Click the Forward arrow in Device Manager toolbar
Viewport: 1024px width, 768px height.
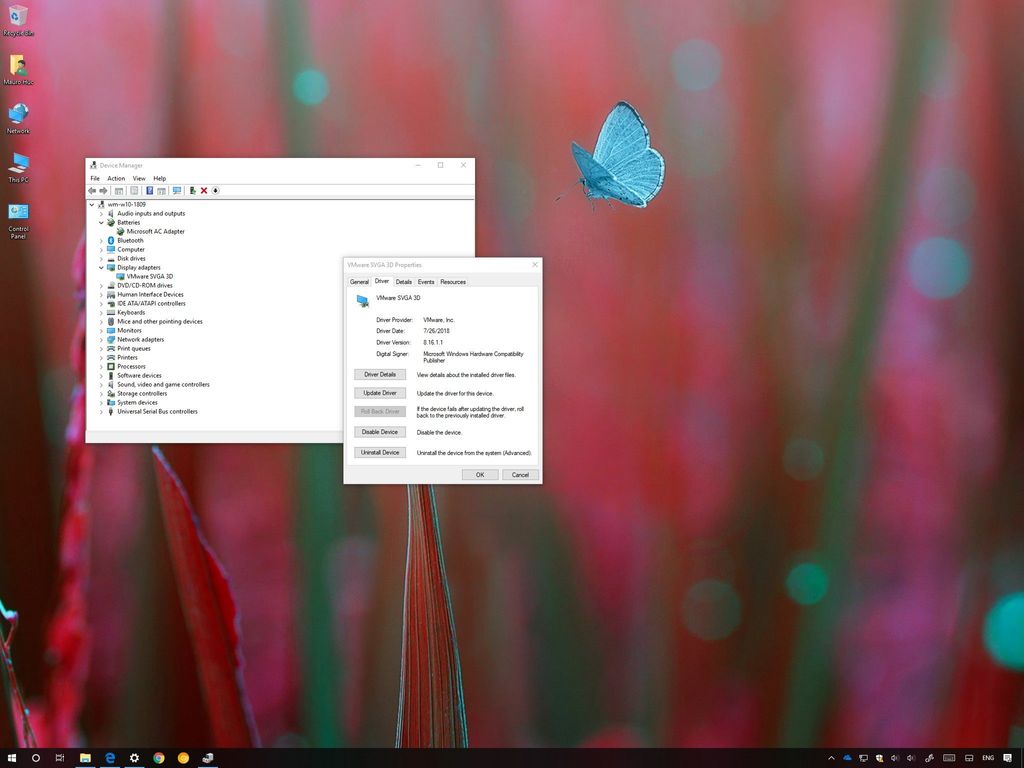[x=103, y=190]
